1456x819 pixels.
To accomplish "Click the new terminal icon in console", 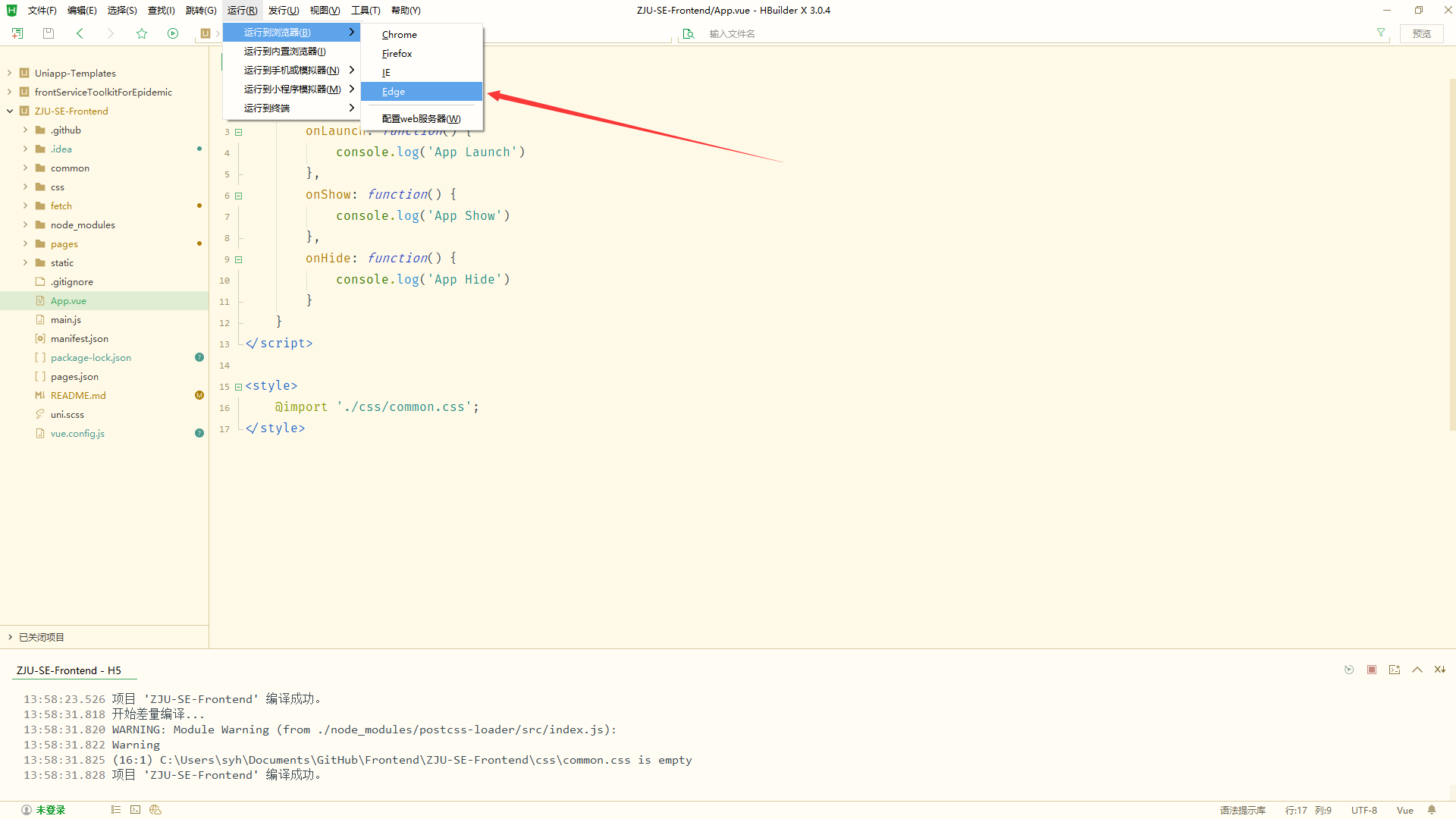I will [x=1395, y=670].
